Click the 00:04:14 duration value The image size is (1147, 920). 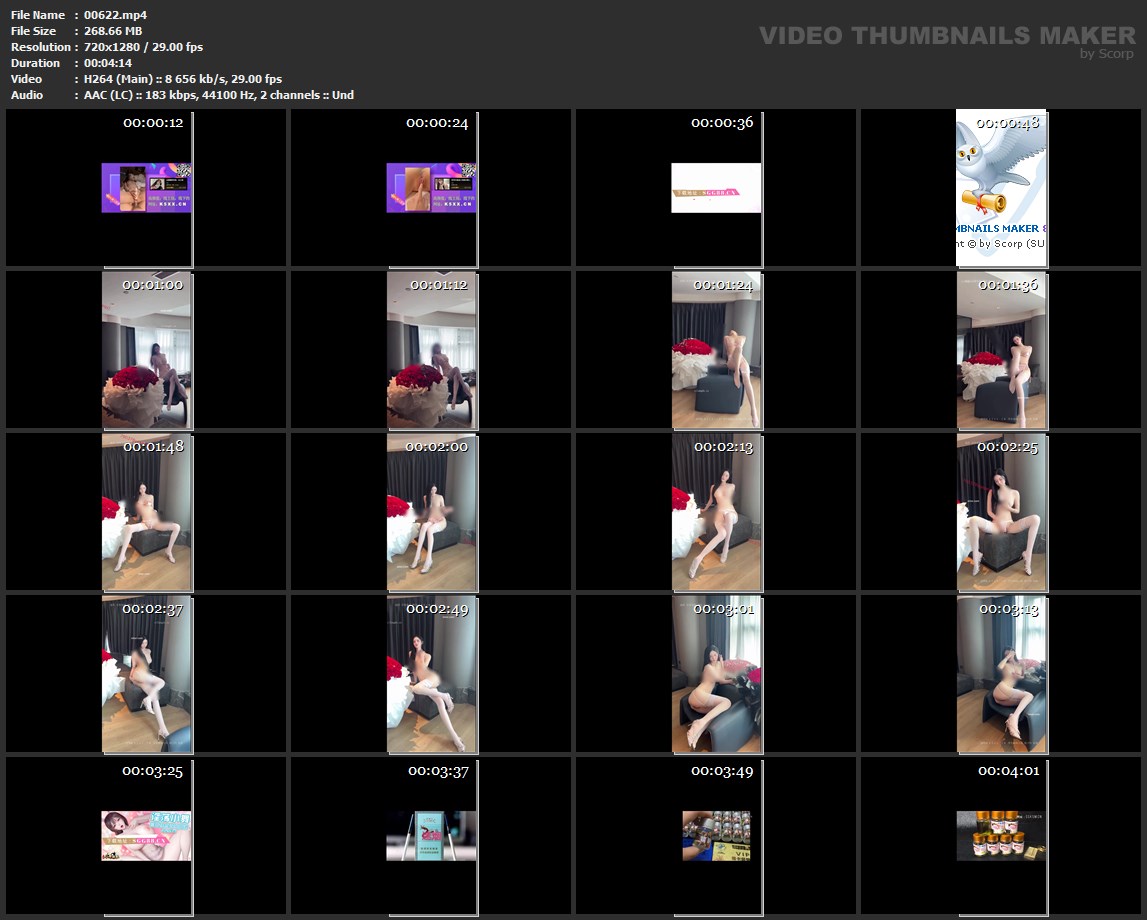pyautogui.click(x=108, y=63)
